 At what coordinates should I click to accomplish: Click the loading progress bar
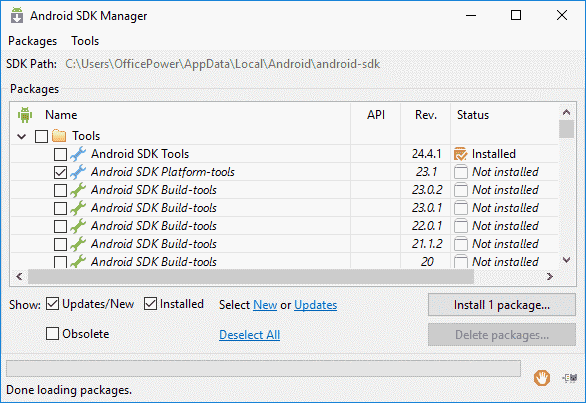[x=263, y=369]
